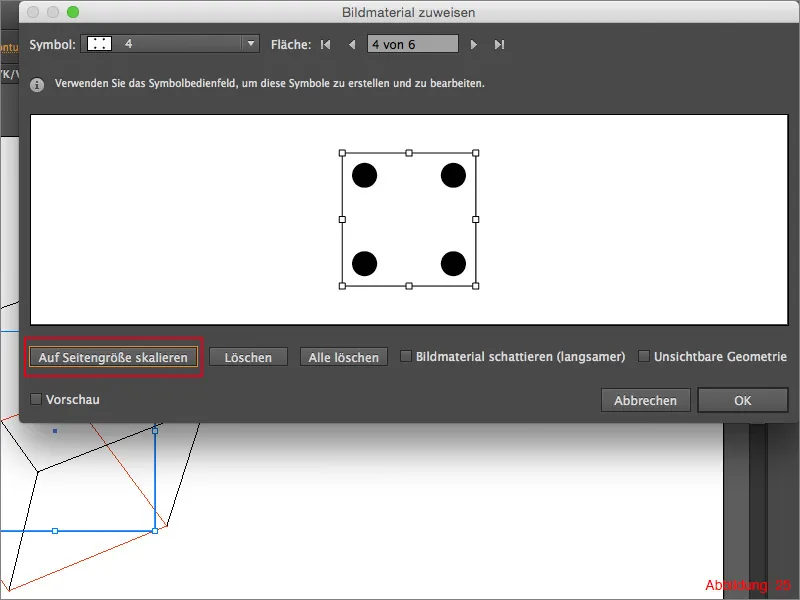This screenshot has width=800, height=600.
Task: Click the Löschen button
Action: point(248,357)
